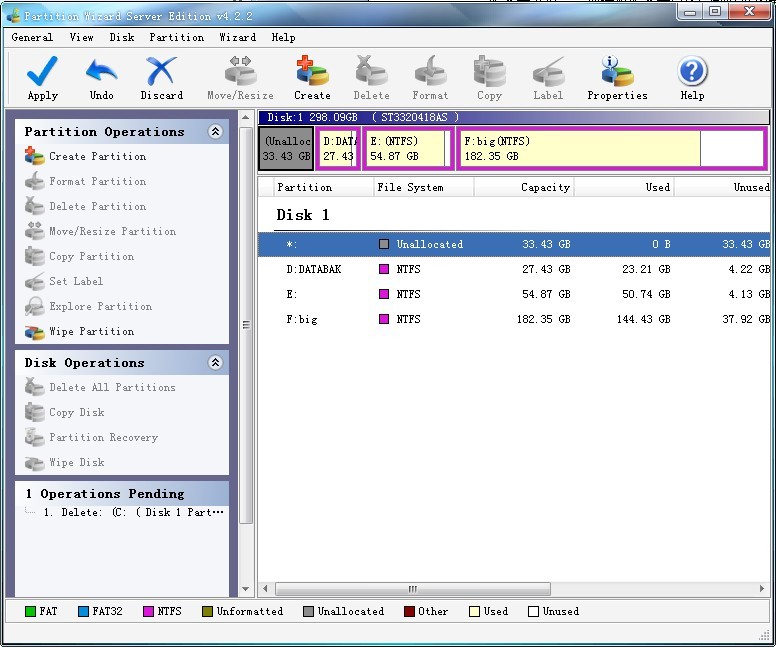776x647 pixels.
Task: Click the 144.43 GB used value
Action: [643, 319]
